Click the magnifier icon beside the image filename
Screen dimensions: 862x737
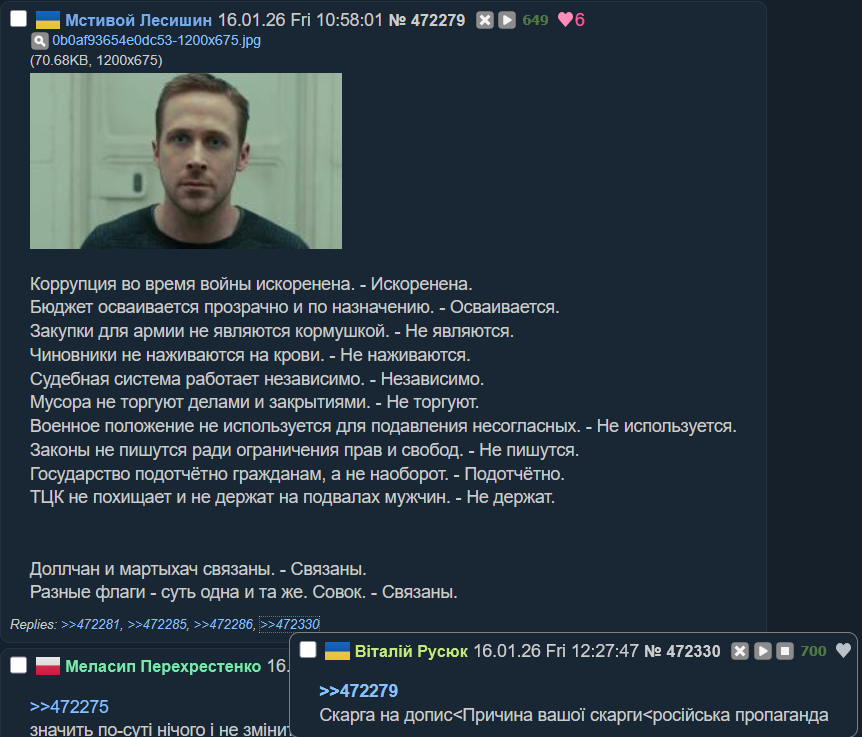click(x=40, y=41)
